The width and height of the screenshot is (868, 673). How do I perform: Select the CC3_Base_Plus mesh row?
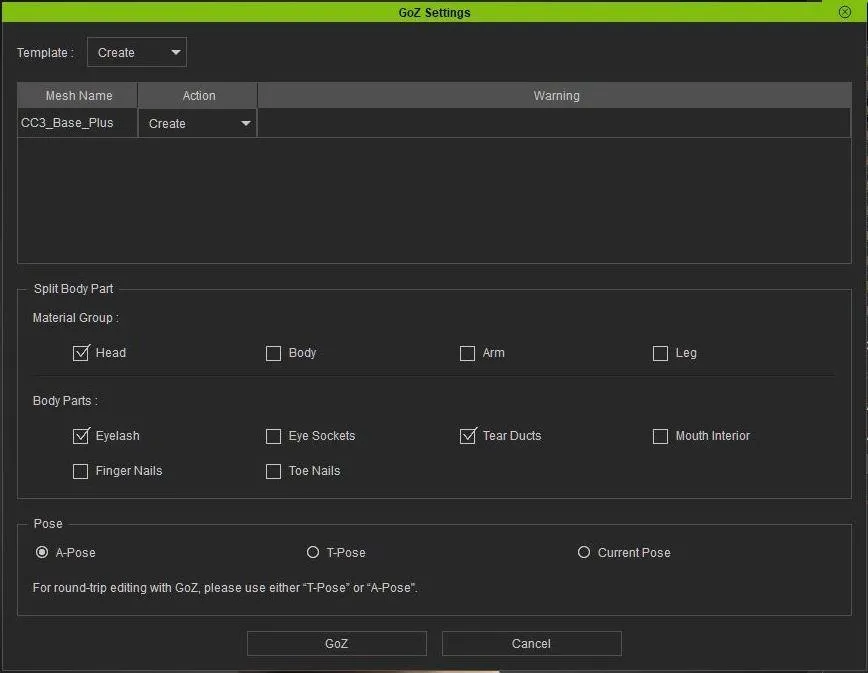pos(68,123)
